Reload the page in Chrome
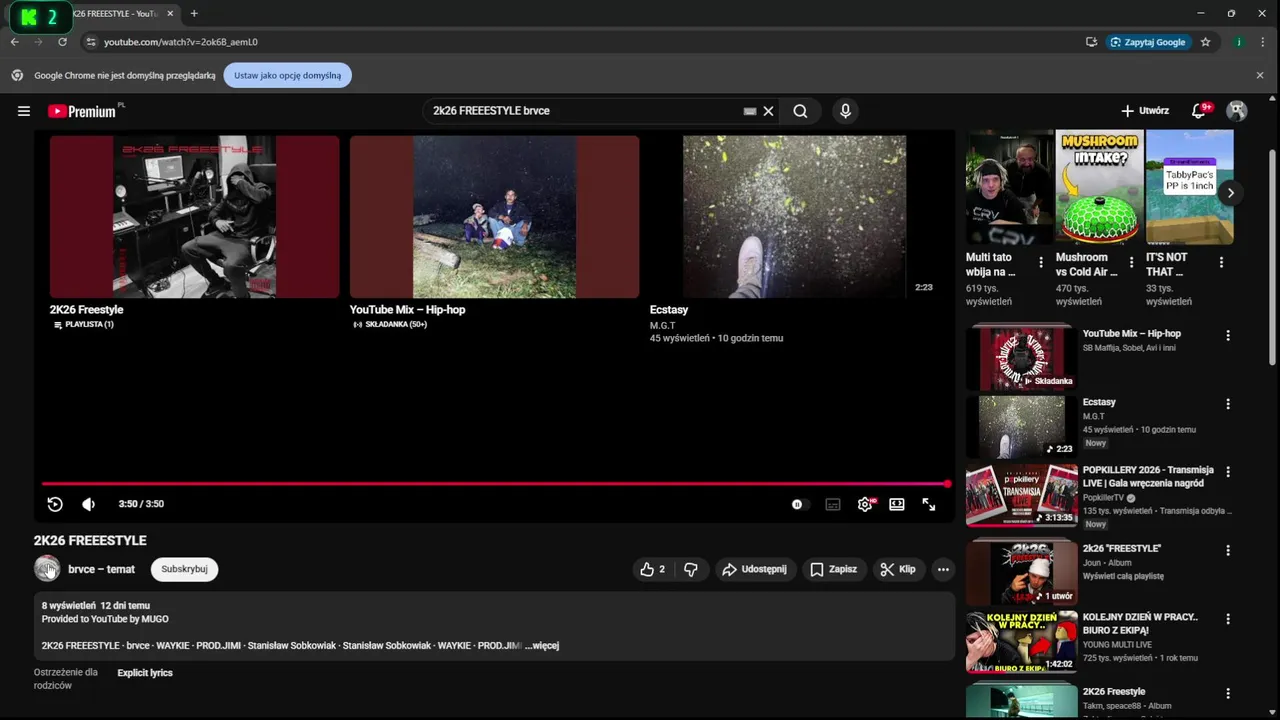1280x720 pixels. pos(62,42)
